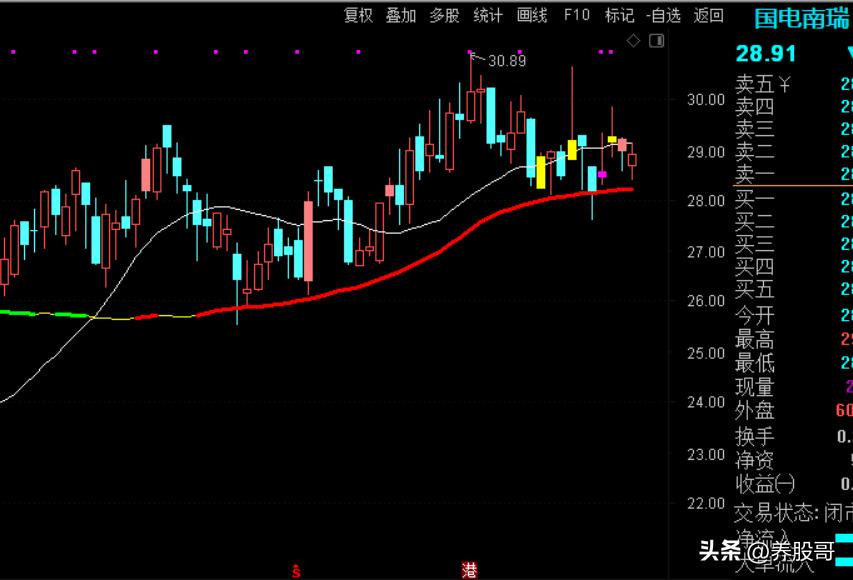Open the 画线 drawing tools menu
Screen dimensions: 853x580
tap(531, 15)
